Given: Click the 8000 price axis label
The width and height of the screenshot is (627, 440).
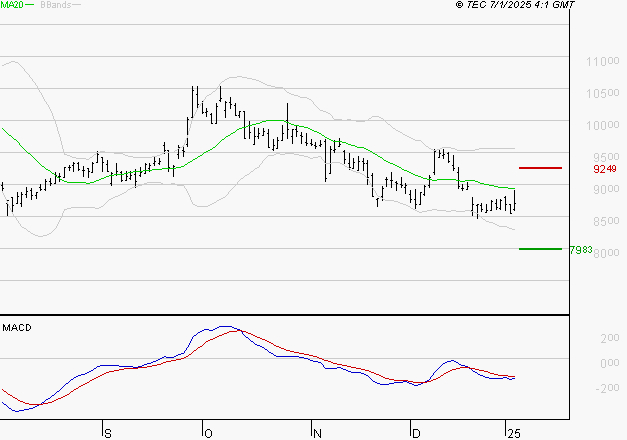Looking at the screenshot, I should coord(606,253).
